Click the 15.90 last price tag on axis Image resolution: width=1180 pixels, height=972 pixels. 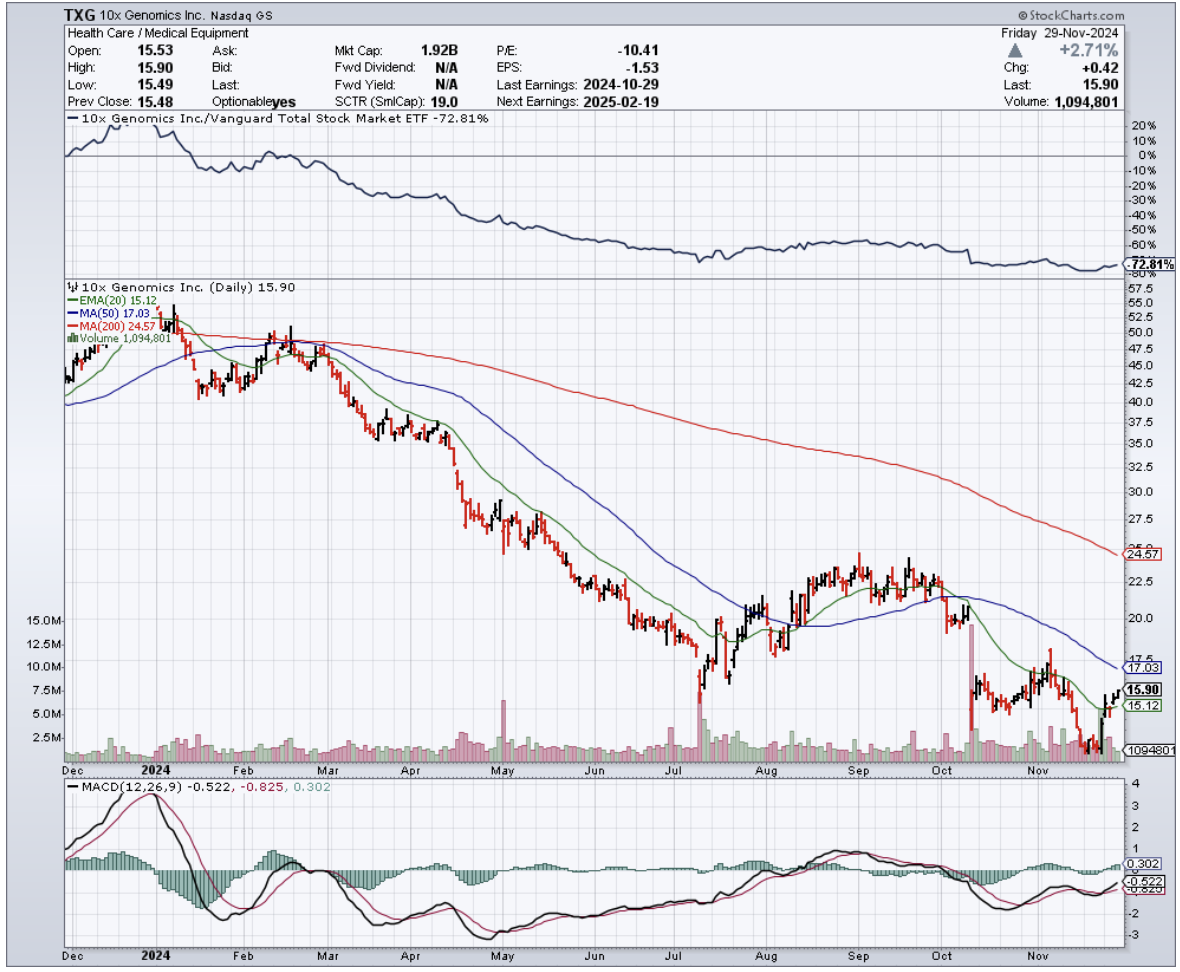[x=1142, y=689]
